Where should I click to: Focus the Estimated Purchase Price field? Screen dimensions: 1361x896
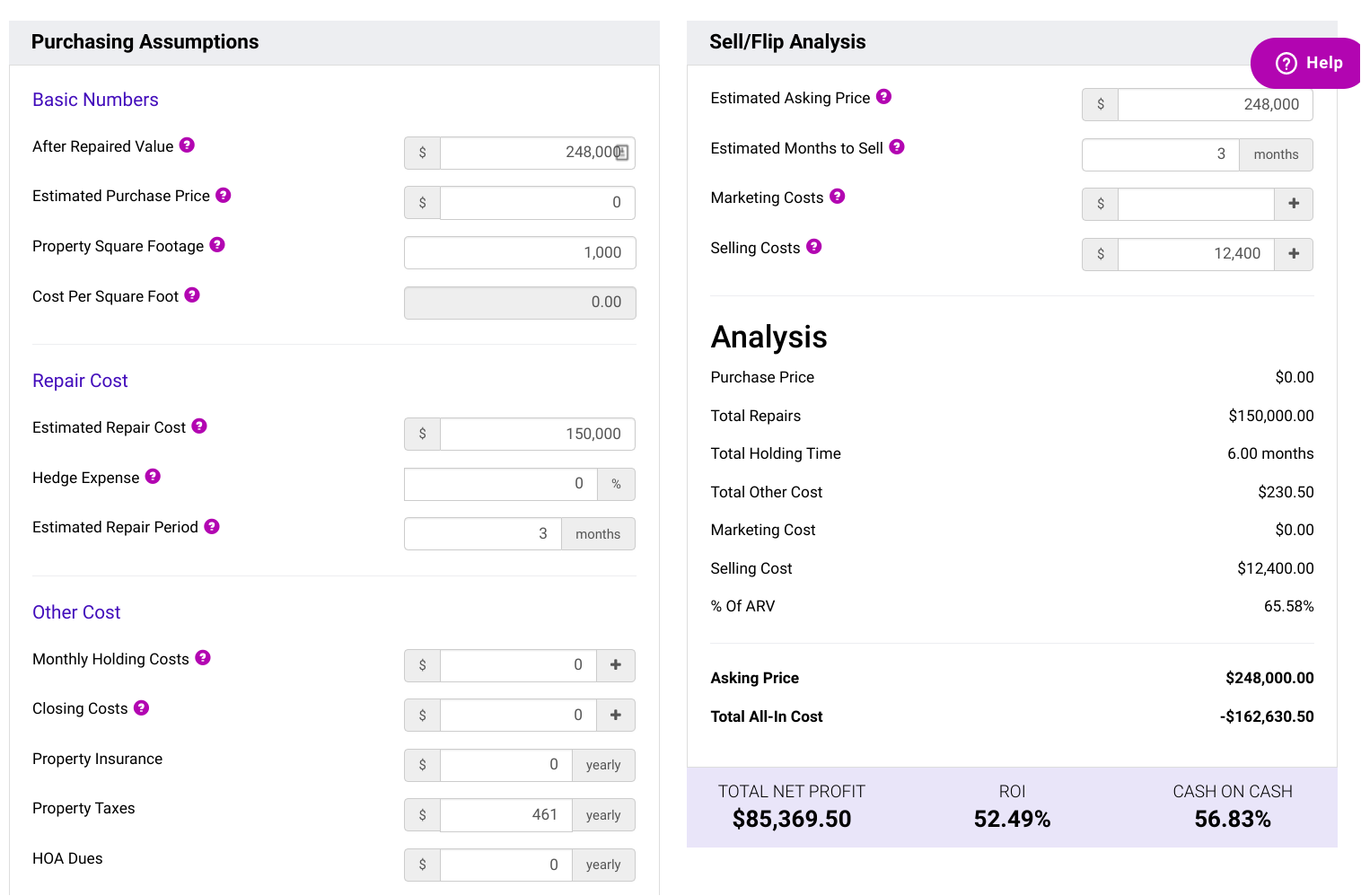pos(538,203)
